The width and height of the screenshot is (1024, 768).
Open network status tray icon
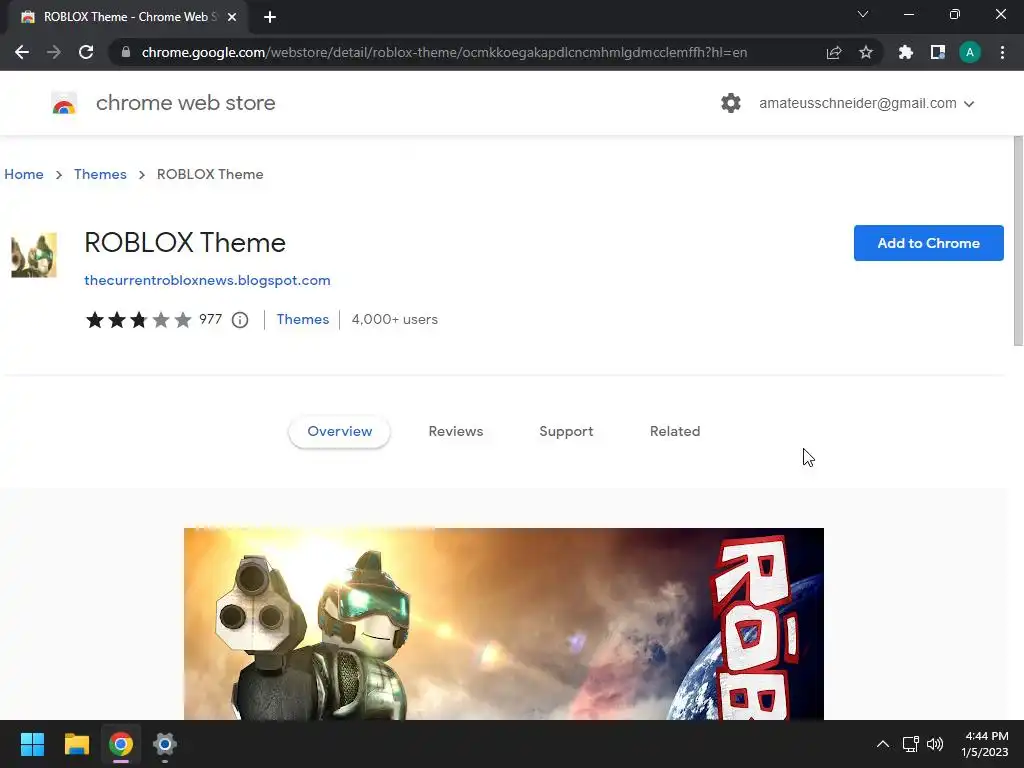click(x=910, y=744)
